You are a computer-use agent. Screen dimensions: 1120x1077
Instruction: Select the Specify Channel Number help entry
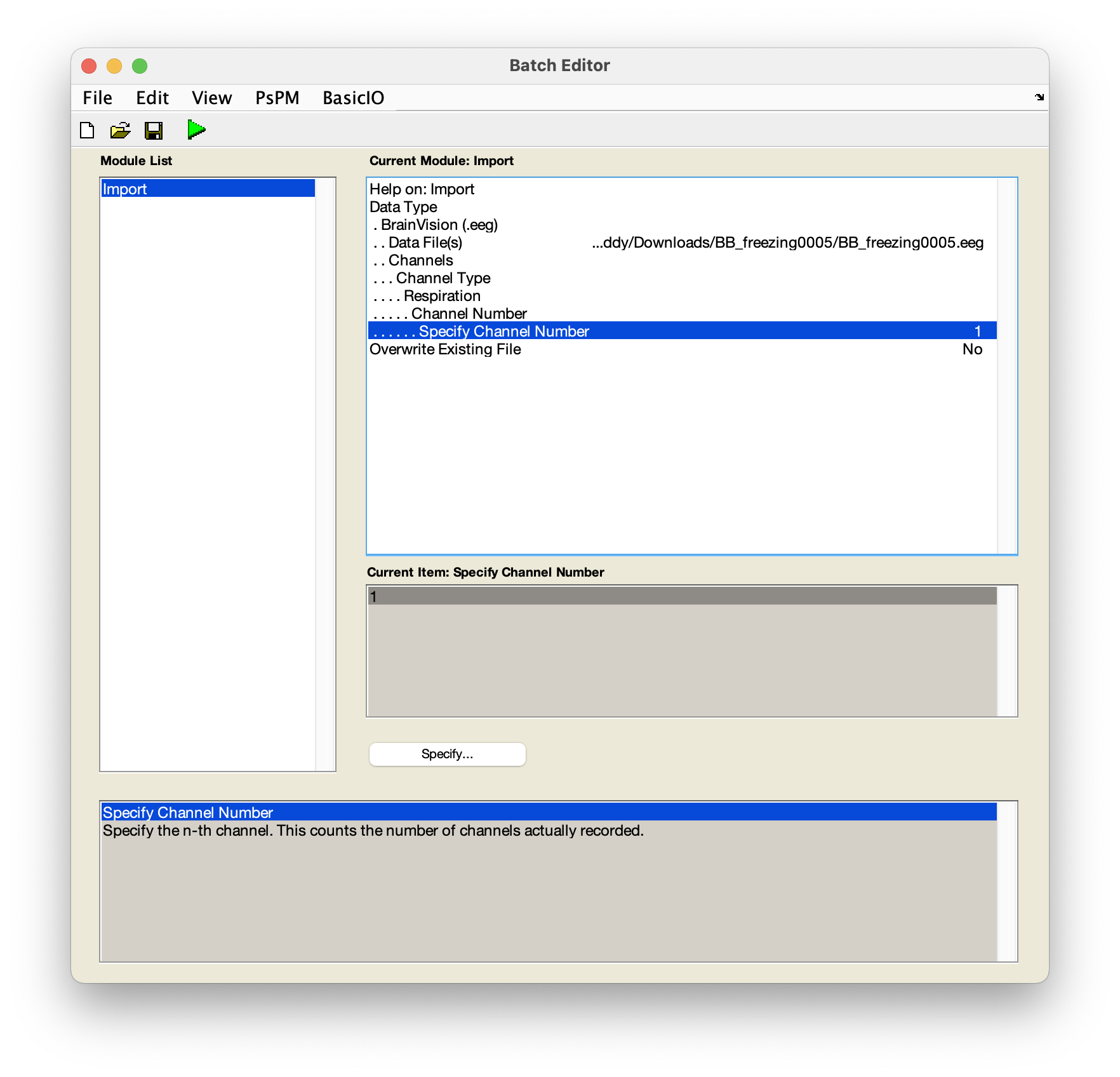(189, 812)
